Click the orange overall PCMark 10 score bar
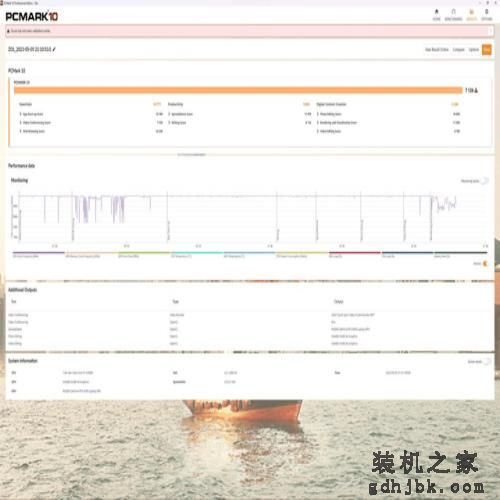This screenshot has width=500, height=500. [238, 90]
